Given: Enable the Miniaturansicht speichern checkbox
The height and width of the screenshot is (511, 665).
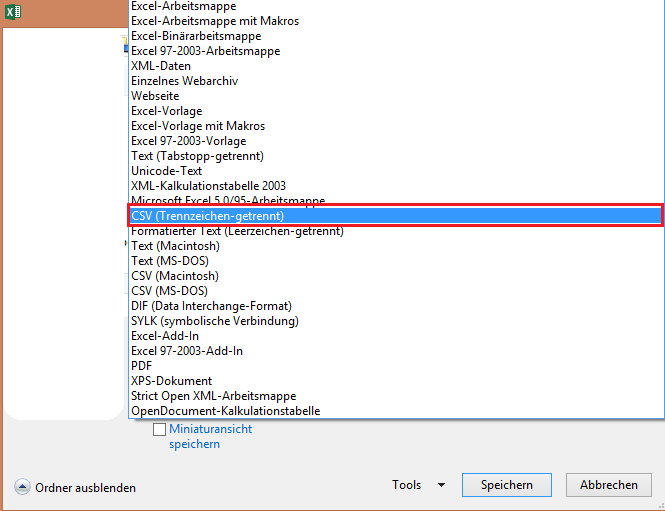Looking at the screenshot, I should pyautogui.click(x=159, y=429).
